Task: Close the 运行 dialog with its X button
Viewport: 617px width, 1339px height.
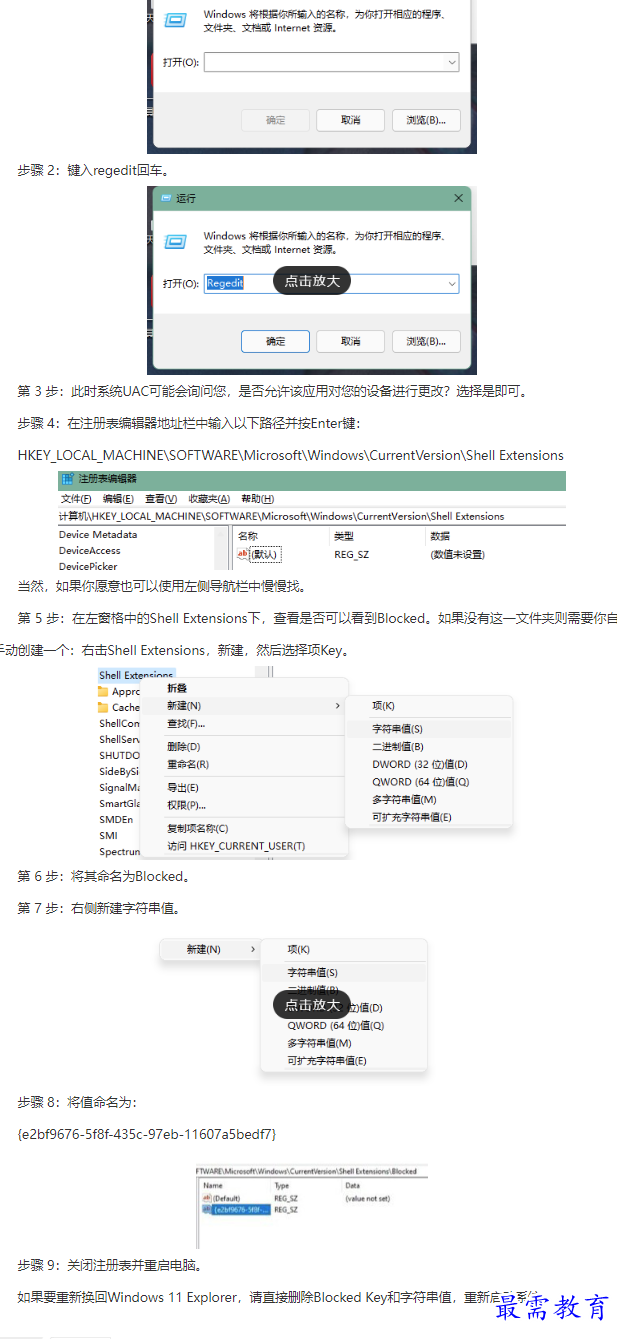Action: click(458, 198)
